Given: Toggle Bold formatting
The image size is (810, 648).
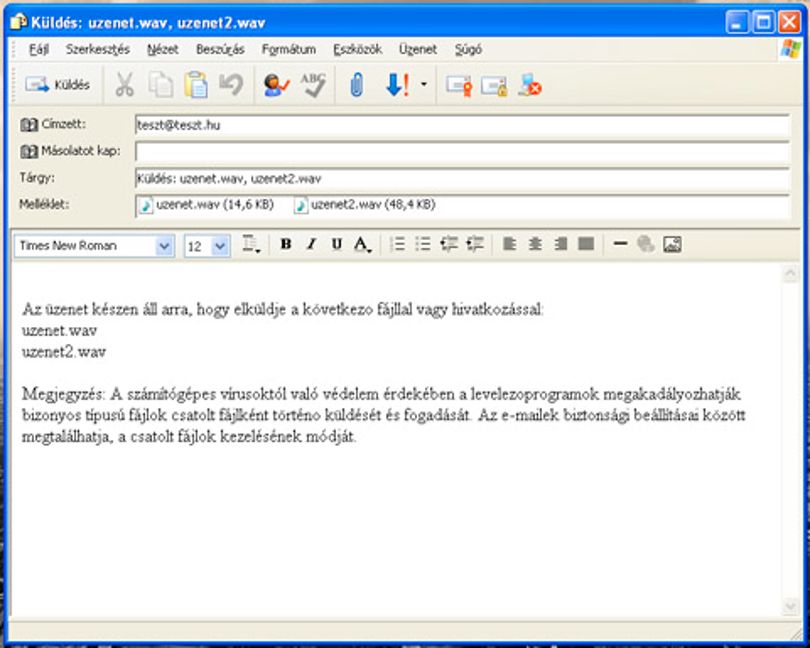Looking at the screenshot, I should point(286,244).
